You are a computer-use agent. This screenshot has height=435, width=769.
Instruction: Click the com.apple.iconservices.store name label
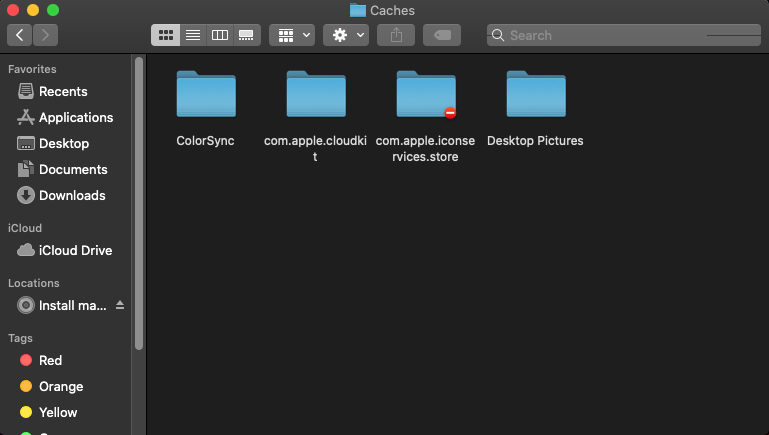point(425,149)
